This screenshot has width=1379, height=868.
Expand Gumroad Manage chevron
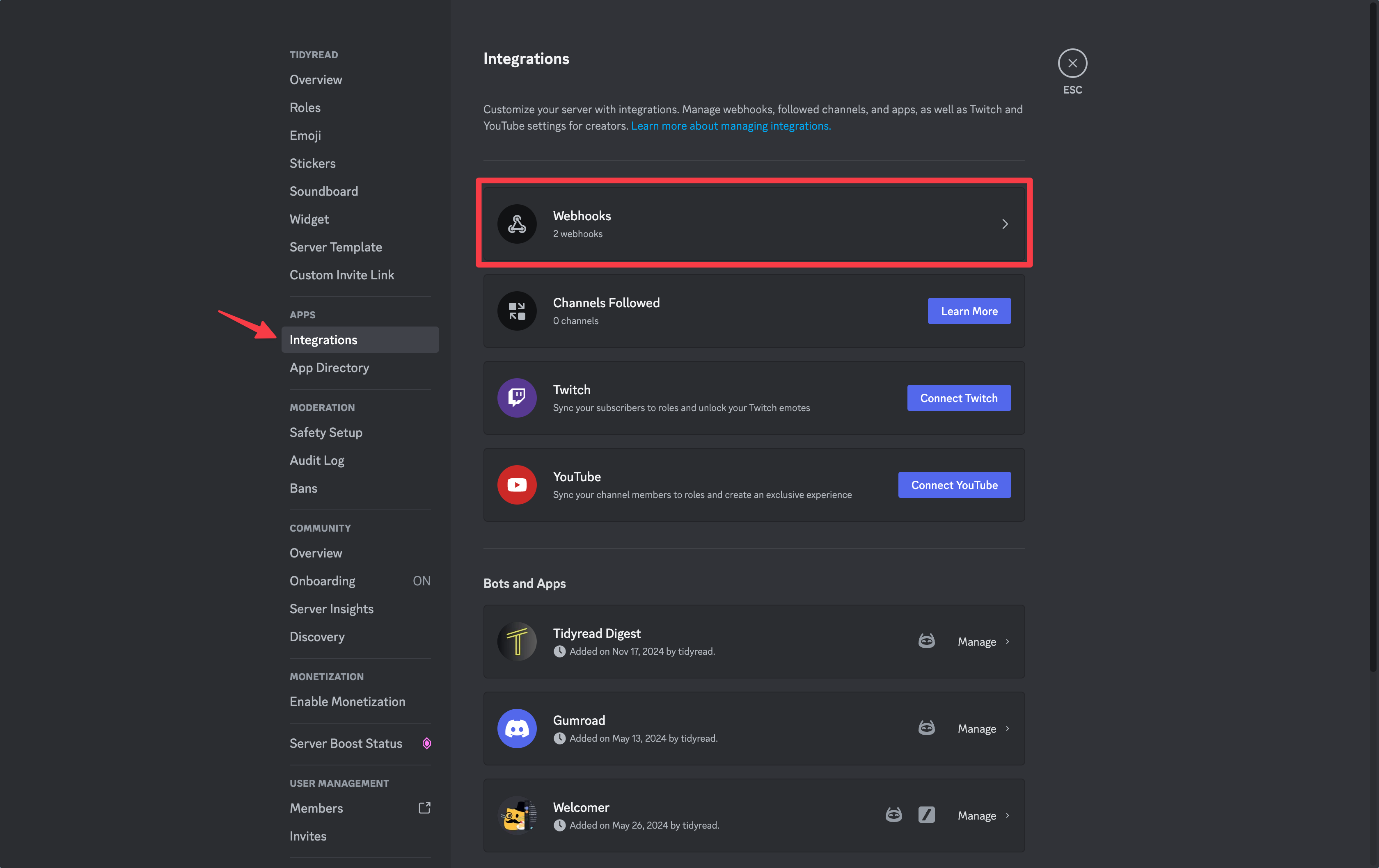pyautogui.click(x=1007, y=729)
